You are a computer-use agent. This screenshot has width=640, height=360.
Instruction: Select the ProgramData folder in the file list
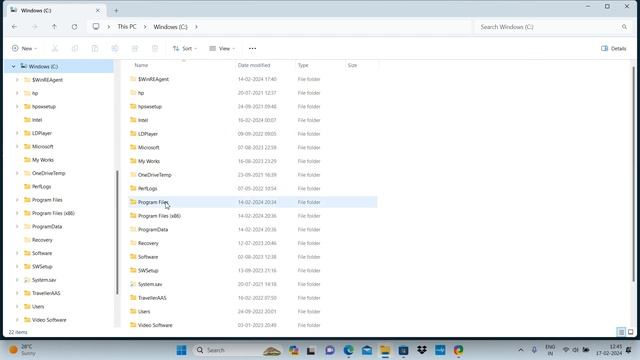click(x=253, y=229)
